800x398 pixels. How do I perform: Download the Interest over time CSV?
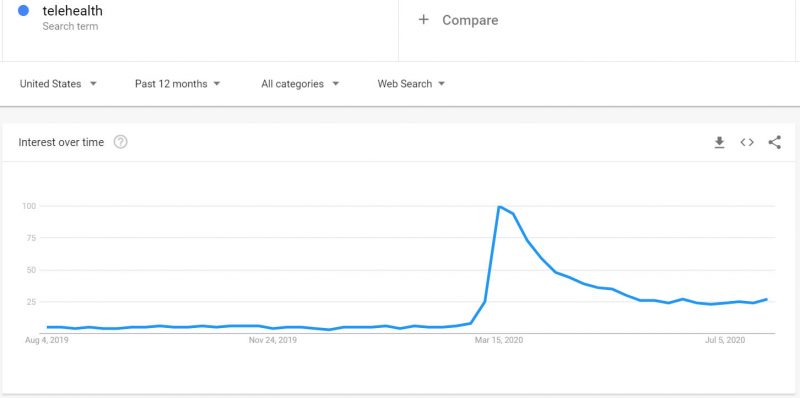pos(719,142)
